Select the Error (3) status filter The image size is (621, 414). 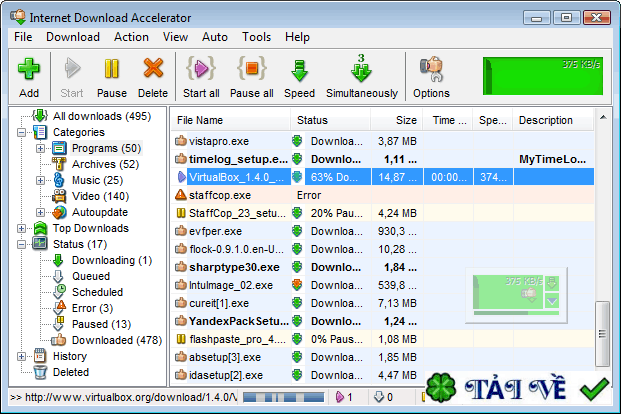click(92, 308)
